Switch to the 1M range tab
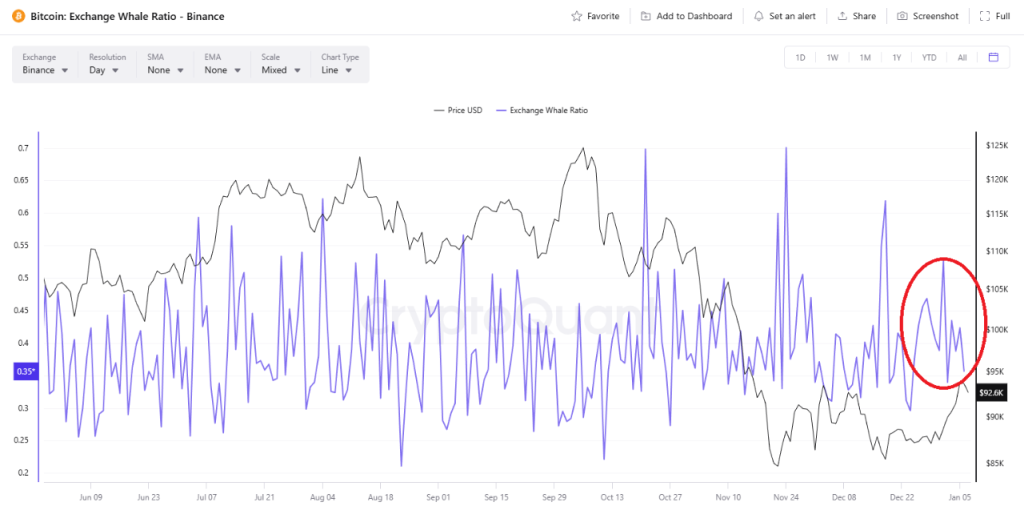Screen dimensions: 1024x506 (x=864, y=57)
